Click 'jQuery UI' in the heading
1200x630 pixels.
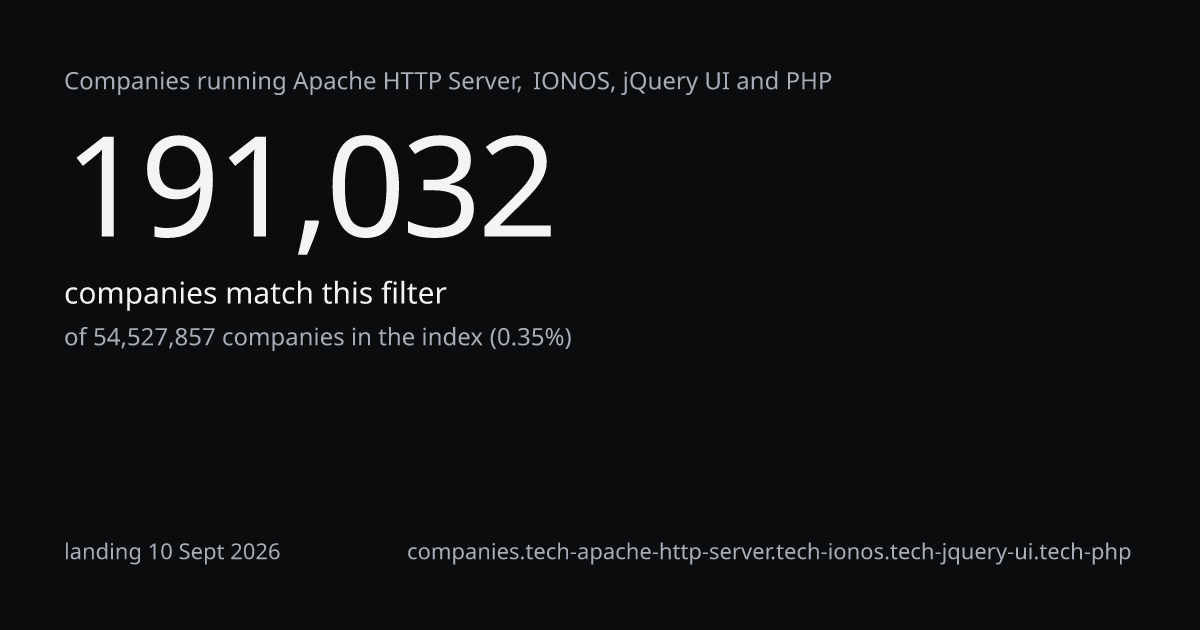click(675, 82)
